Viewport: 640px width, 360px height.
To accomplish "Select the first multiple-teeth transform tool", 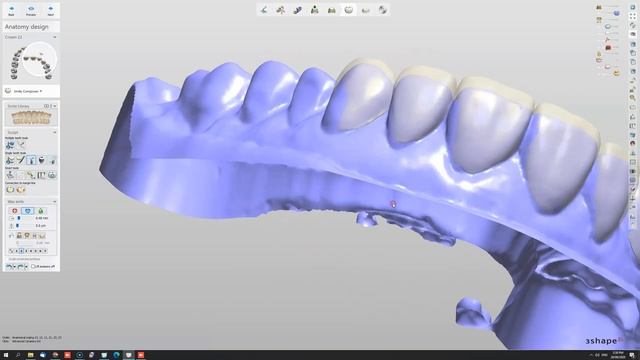I will click(x=10, y=145).
